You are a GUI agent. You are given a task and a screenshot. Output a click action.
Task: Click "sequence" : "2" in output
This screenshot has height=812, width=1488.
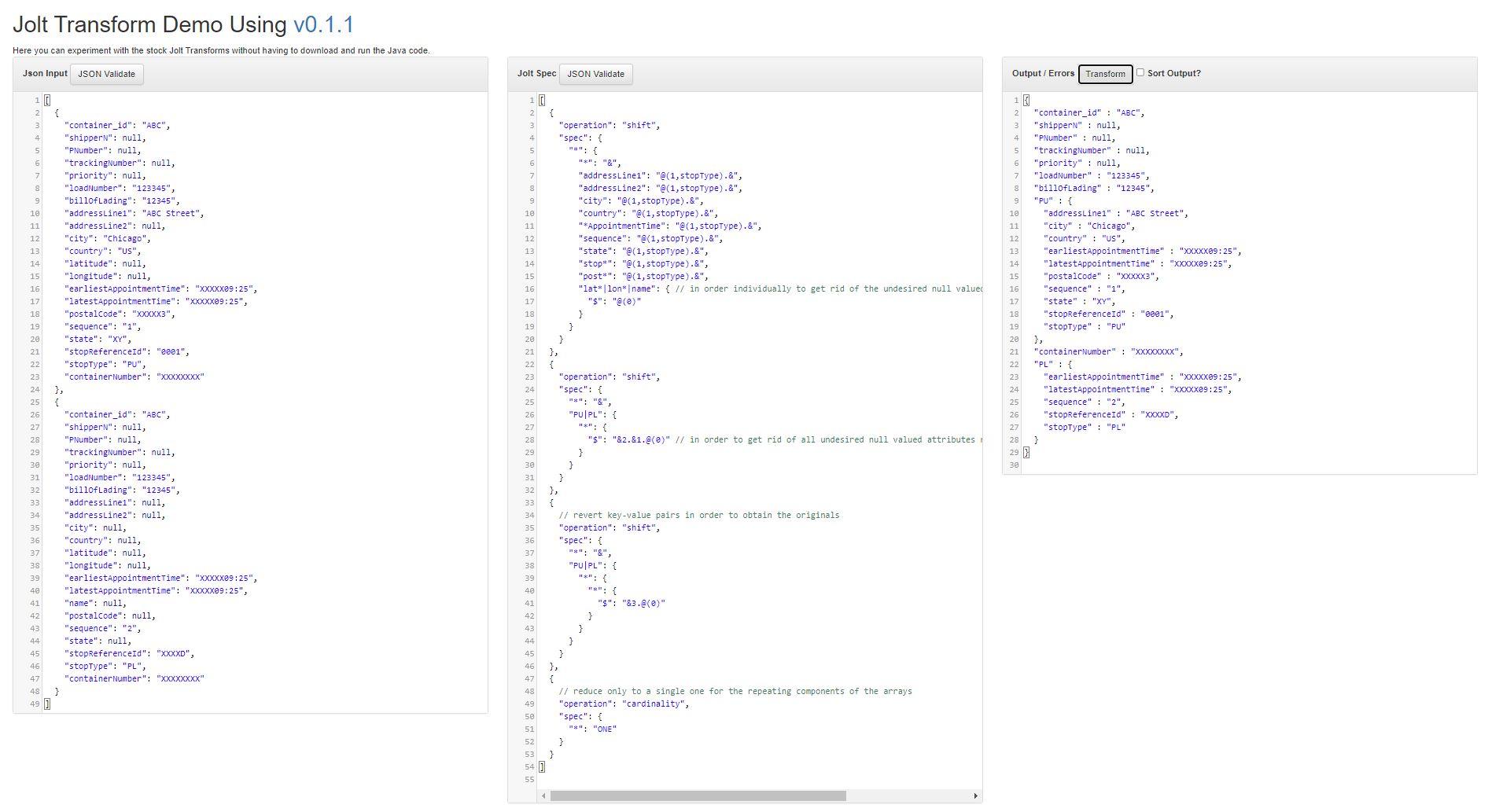tap(1085, 402)
